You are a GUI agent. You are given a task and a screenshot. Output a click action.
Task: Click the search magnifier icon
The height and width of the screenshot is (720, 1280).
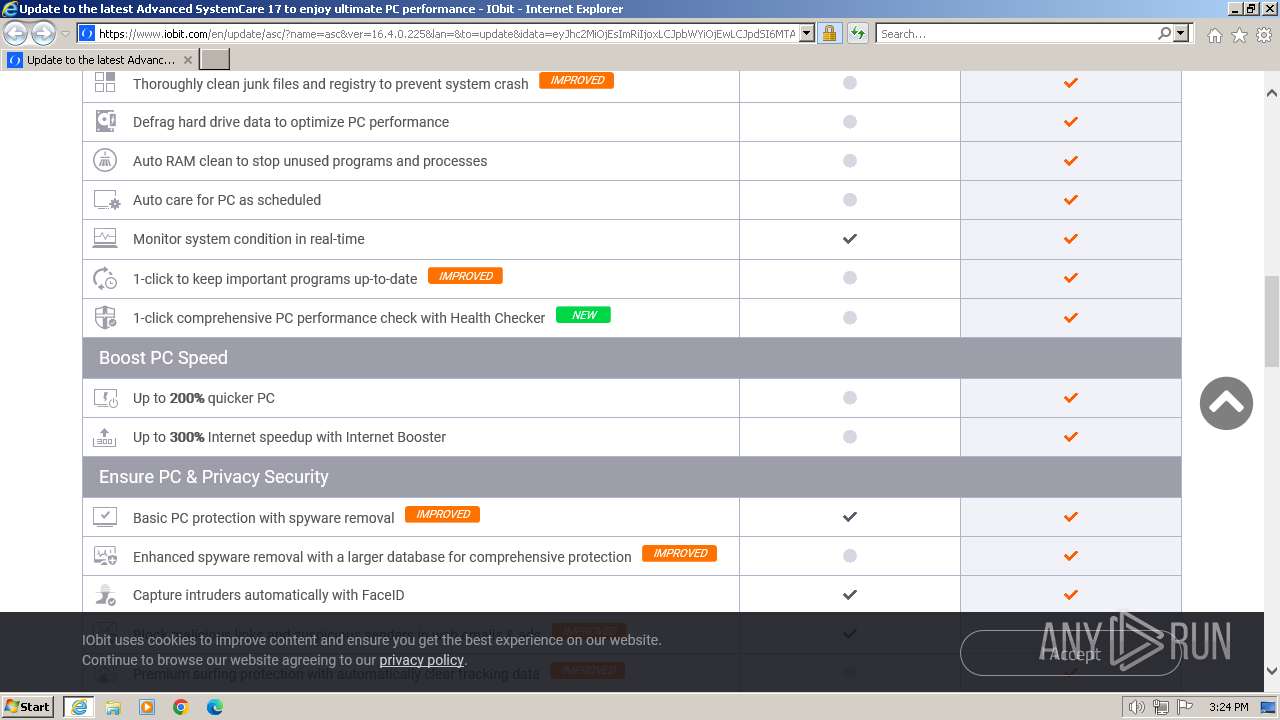[x=1164, y=33]
